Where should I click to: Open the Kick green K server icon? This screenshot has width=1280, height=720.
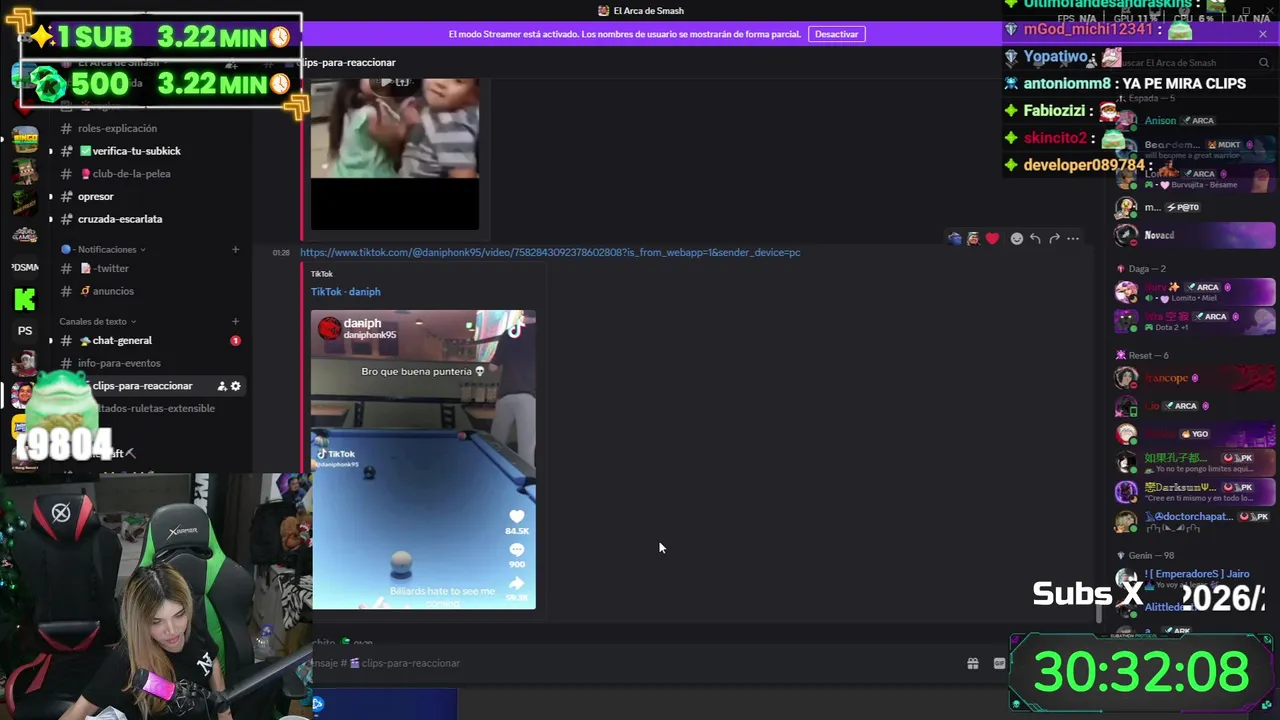click(25, 298)
